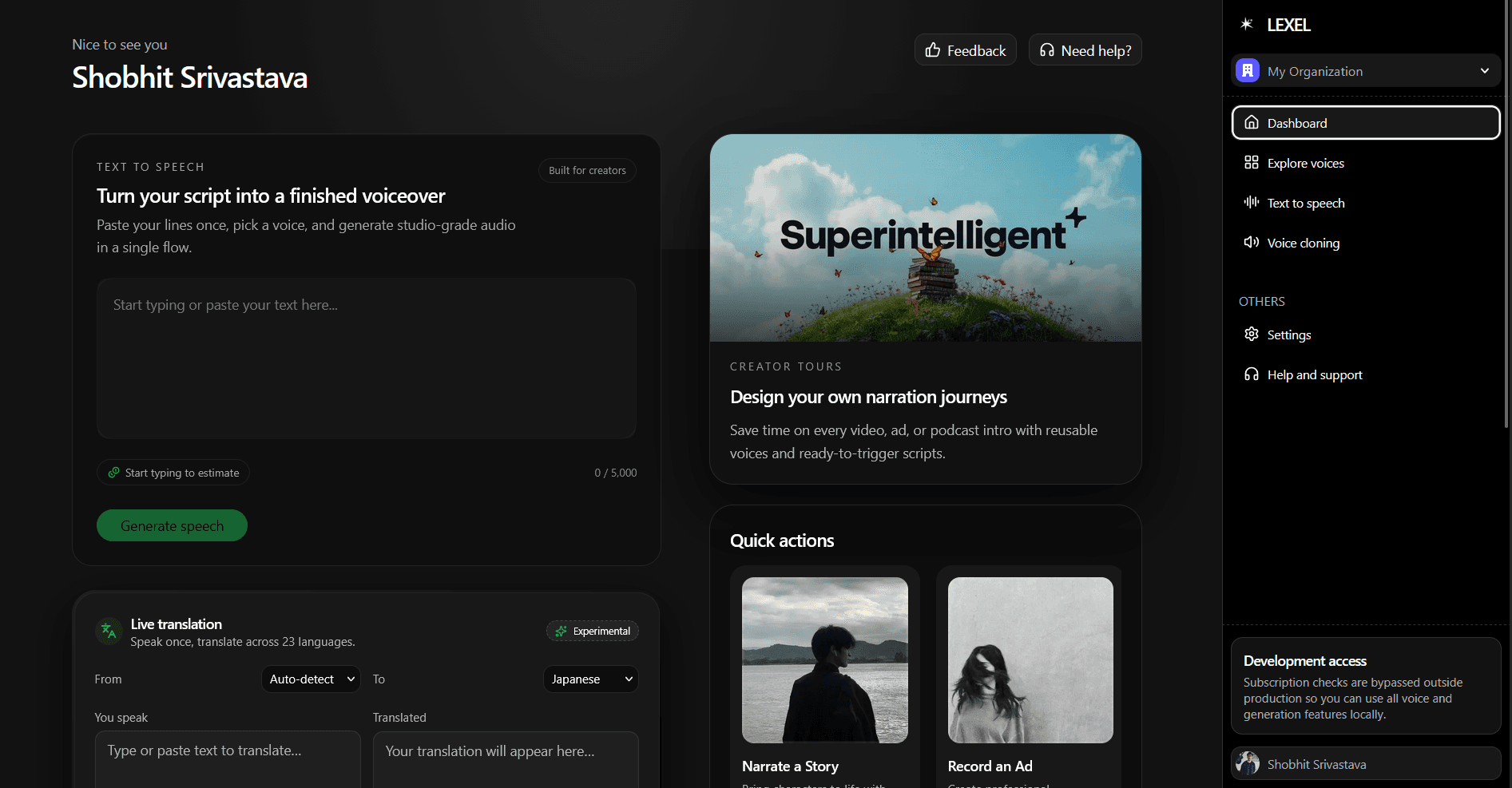Screen dimensions: 1512x788
Task: Click the My Organization building icon
Action: pyautogui.click(x=1248, y=70)
